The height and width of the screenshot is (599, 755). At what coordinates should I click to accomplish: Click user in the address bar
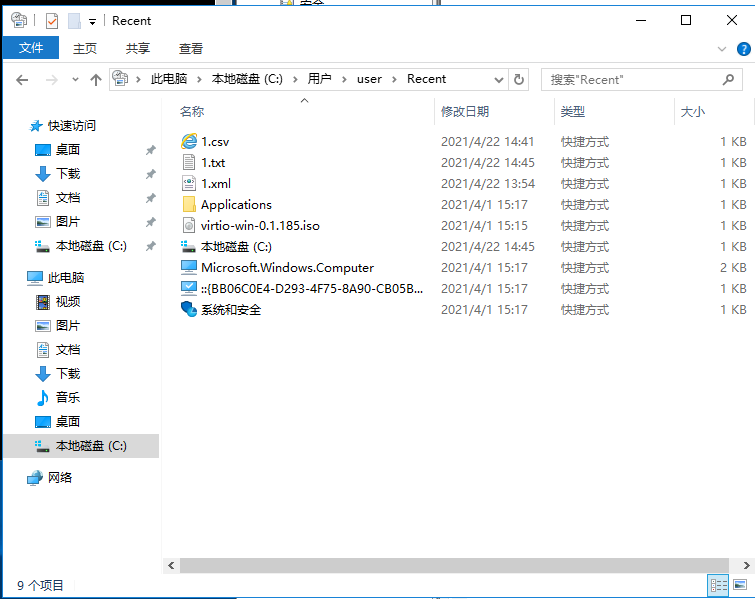[x=369, y=79]
